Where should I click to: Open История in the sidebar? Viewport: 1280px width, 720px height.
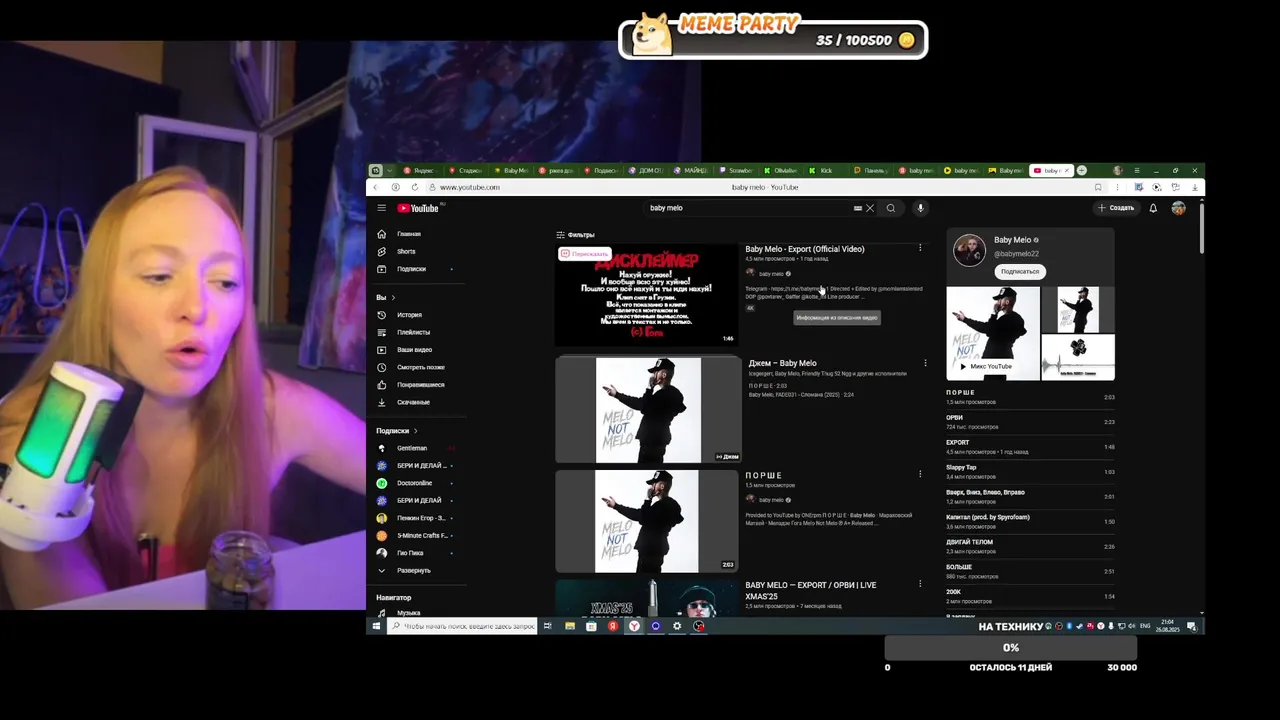(x=409, y=315)
